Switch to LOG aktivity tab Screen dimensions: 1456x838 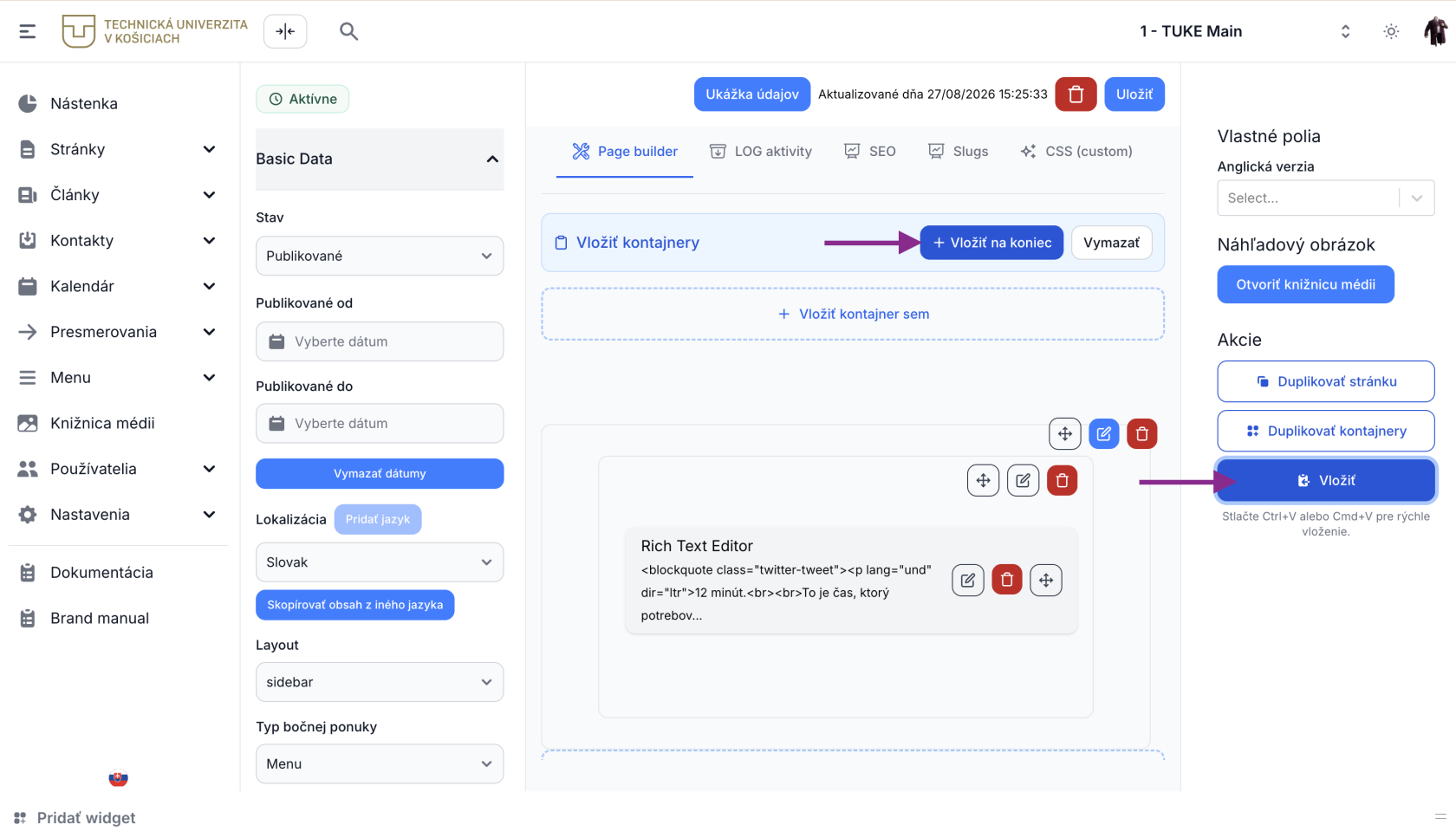760,152
